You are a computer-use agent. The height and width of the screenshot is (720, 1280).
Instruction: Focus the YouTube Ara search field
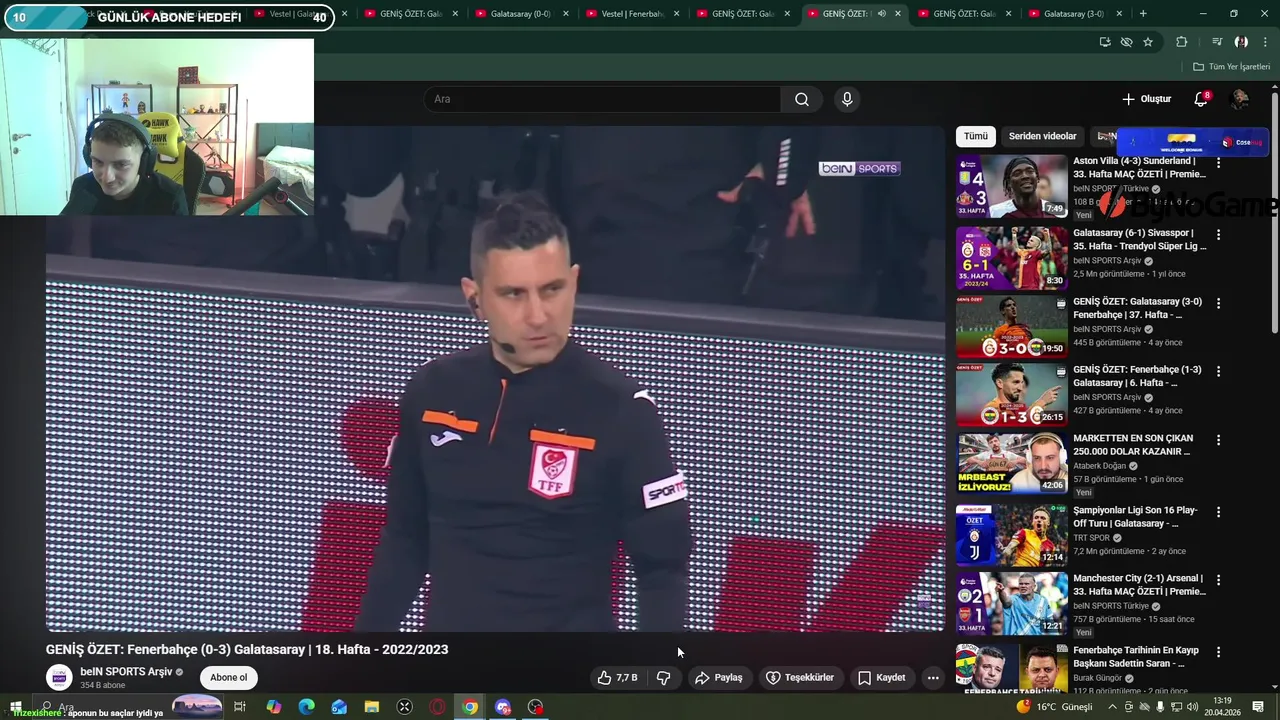(603, 99)
